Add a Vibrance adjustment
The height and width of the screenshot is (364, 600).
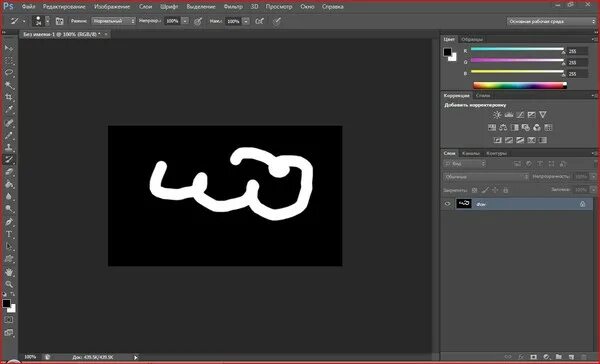(543, 114)
